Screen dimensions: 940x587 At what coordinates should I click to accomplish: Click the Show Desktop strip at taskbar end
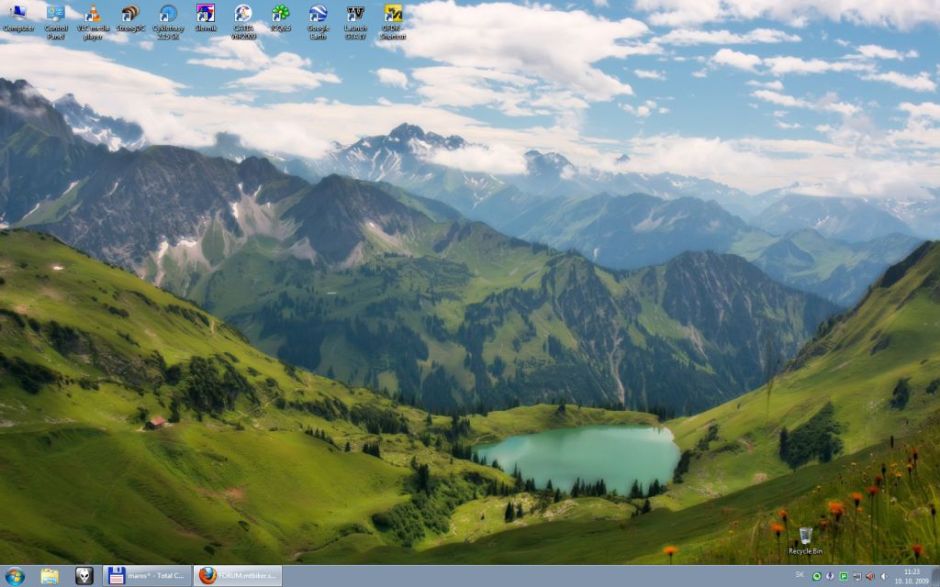coord(936,576)
